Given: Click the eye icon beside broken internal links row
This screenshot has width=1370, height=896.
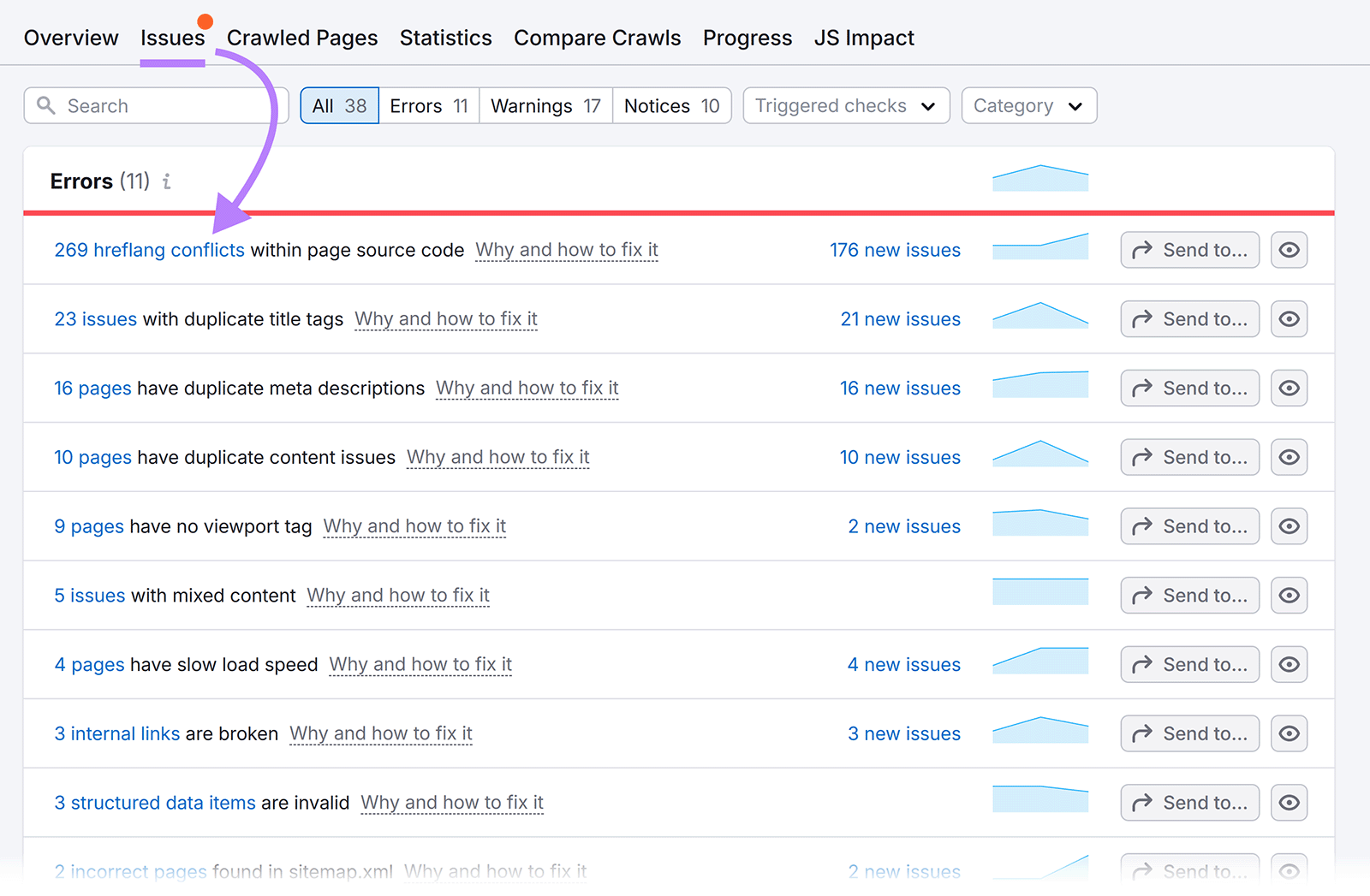Looking at the screenshot, I should (1289, 733).
